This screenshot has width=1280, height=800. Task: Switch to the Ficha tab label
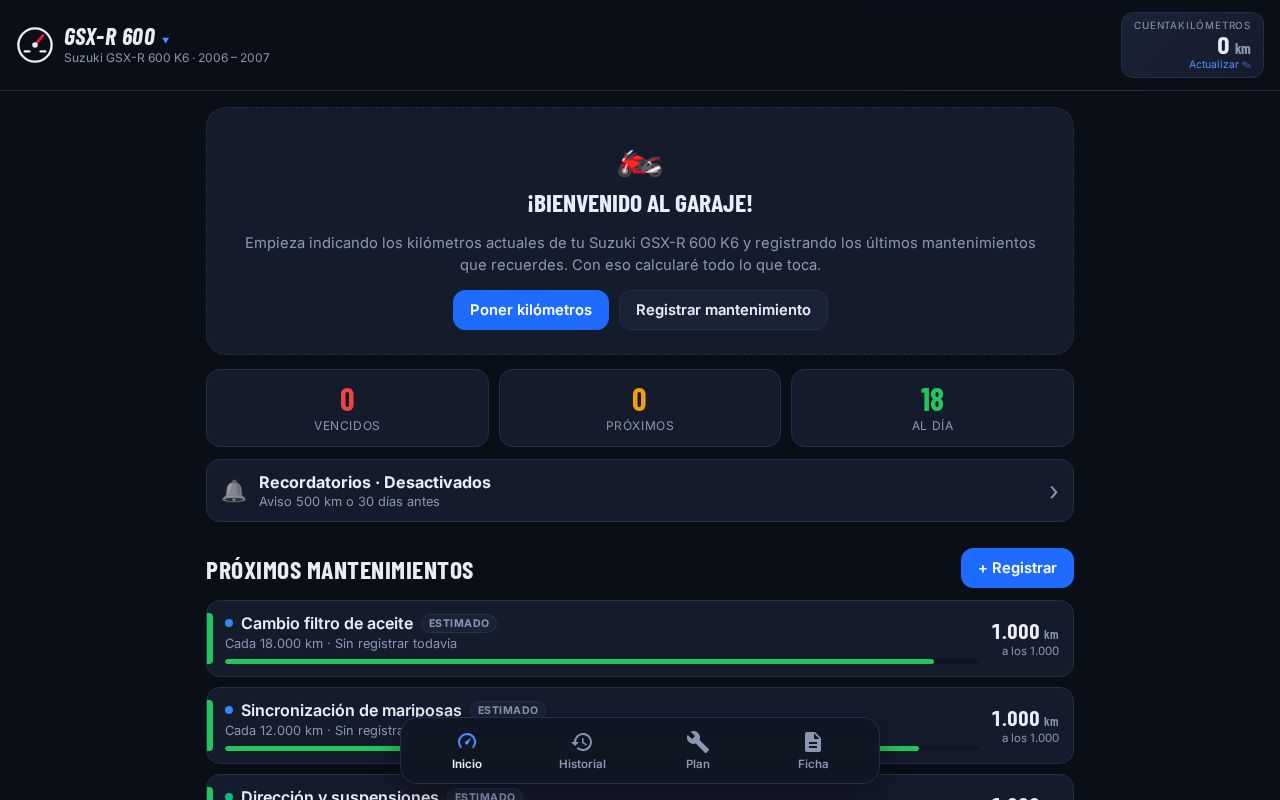pyautogui.click(x=813, y=764)
